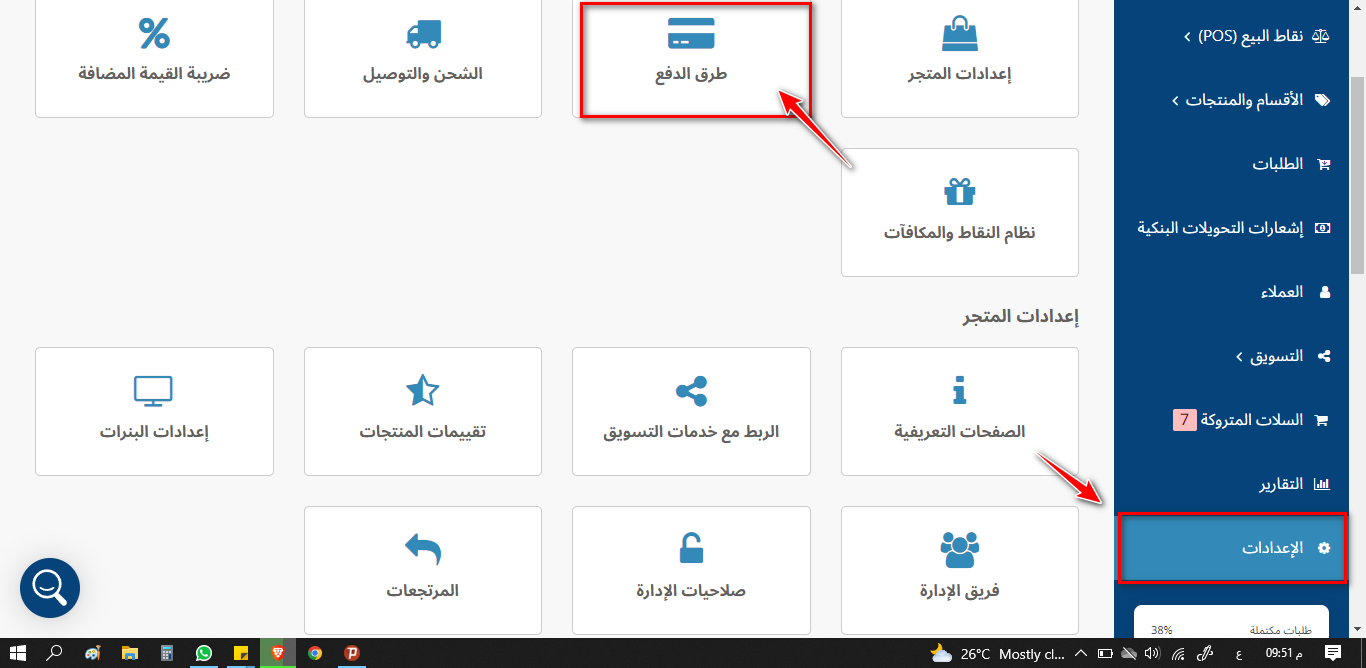Click the tag icon beside الأقسام والمنتجات
This screenshot has width=1366, height=668.
point(1323,100)
